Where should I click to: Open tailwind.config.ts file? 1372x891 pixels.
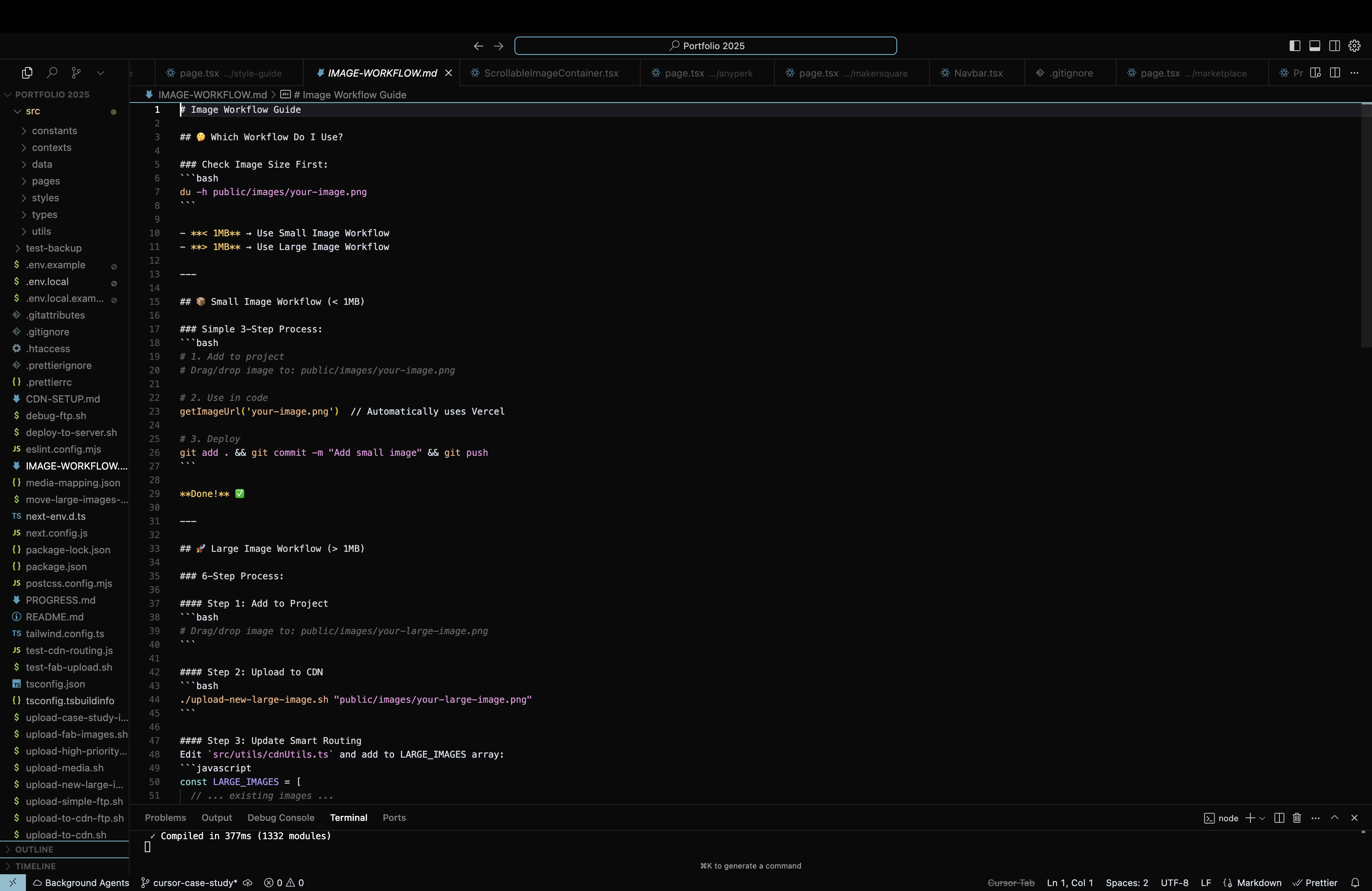pyautogui.click(x=64, y=633)
